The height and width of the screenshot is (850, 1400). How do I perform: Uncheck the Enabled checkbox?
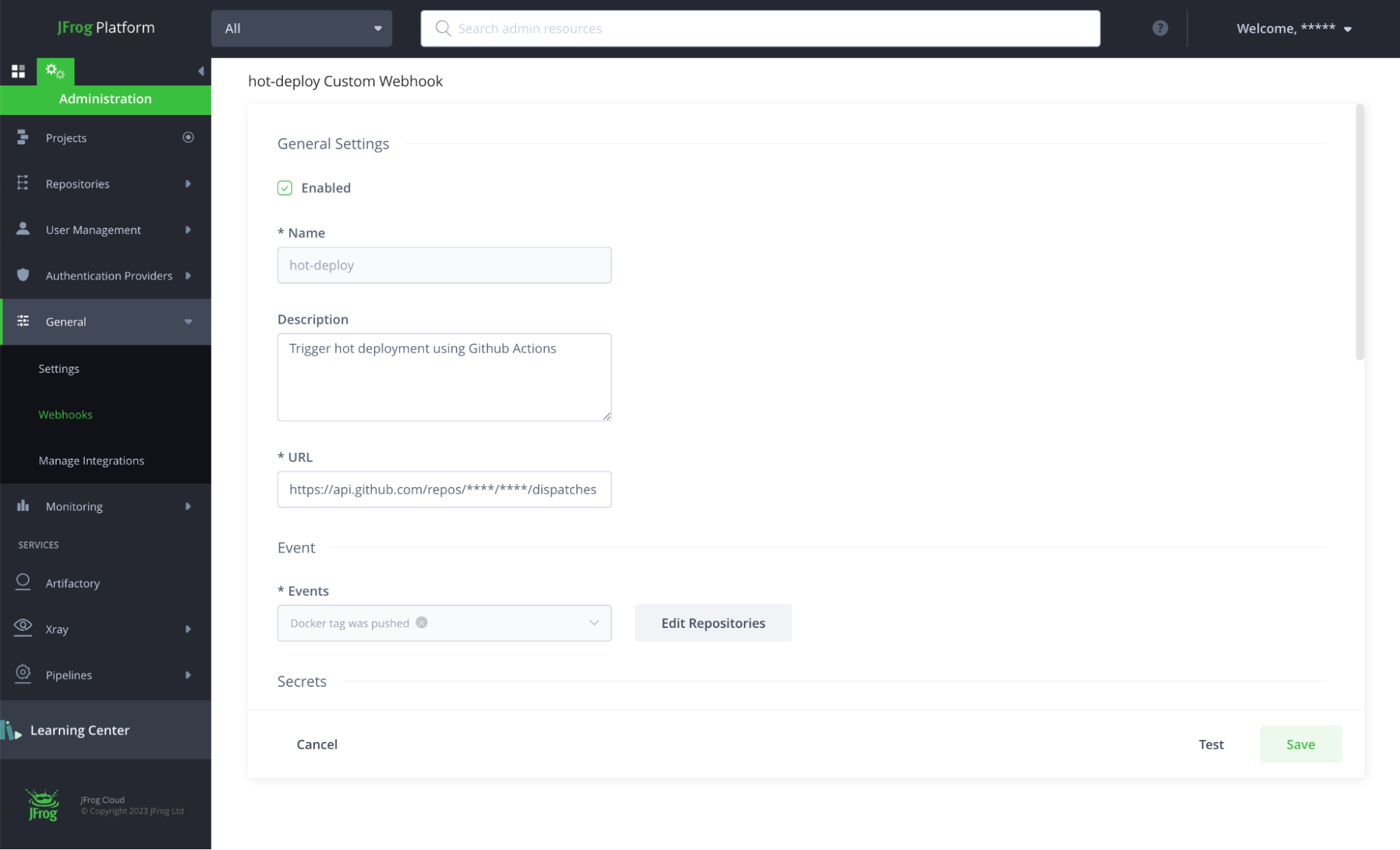pyautogui.click(x=285, y=188)
